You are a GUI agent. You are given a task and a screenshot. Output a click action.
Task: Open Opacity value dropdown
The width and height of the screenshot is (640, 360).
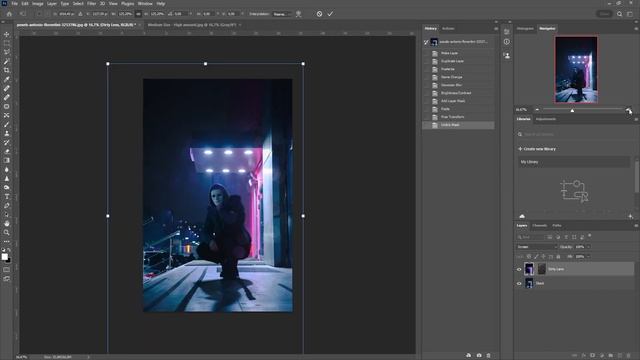coord(588,247)
